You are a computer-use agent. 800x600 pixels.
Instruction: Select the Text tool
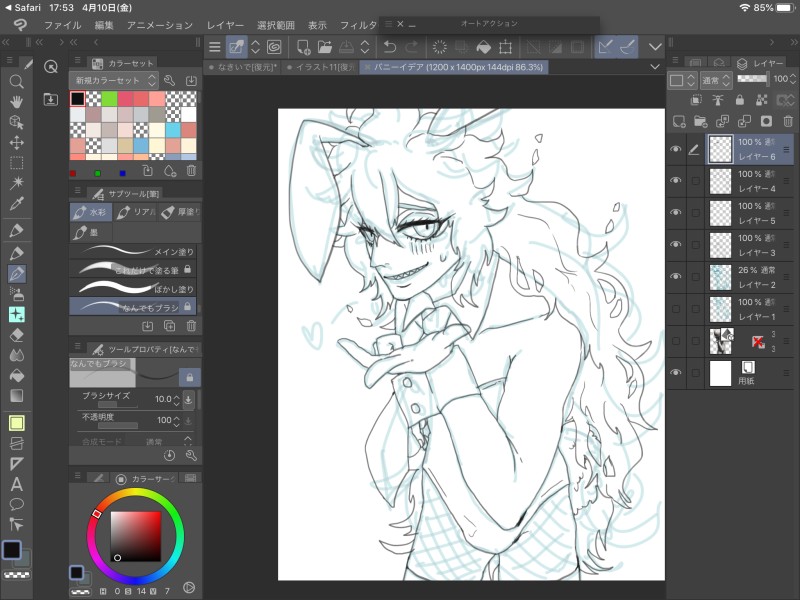16,484
